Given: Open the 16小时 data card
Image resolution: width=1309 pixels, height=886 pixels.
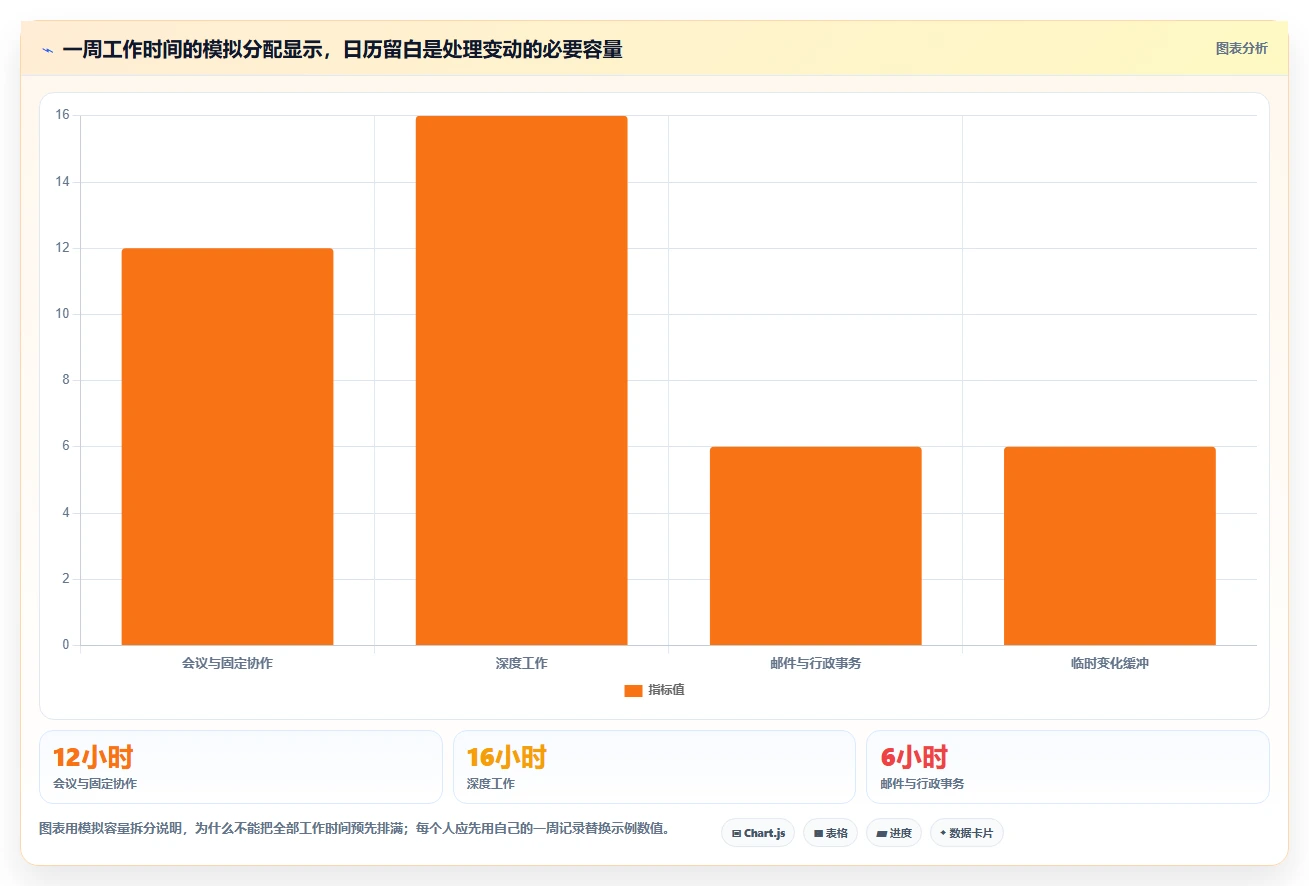Looking at the screenshot, I should [654, 767].
